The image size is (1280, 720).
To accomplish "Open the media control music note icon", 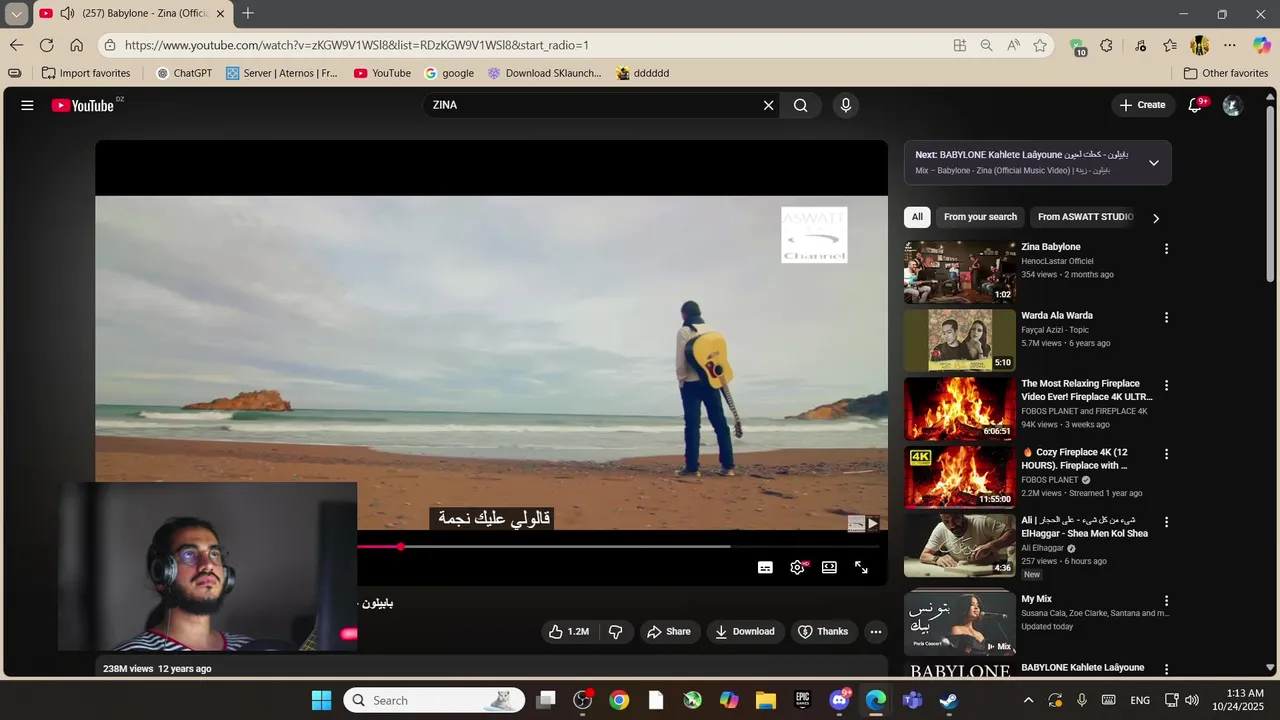I will coord(1140,45).
